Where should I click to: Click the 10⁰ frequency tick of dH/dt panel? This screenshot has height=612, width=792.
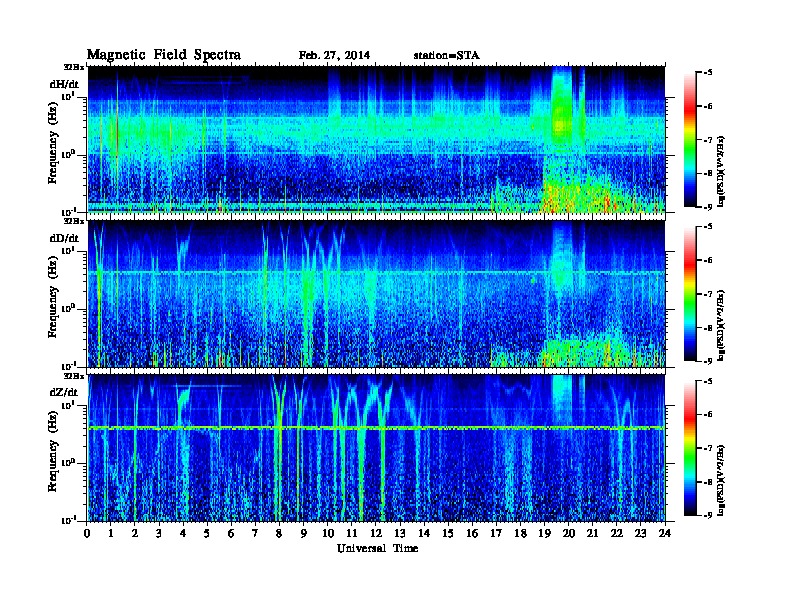69,154
